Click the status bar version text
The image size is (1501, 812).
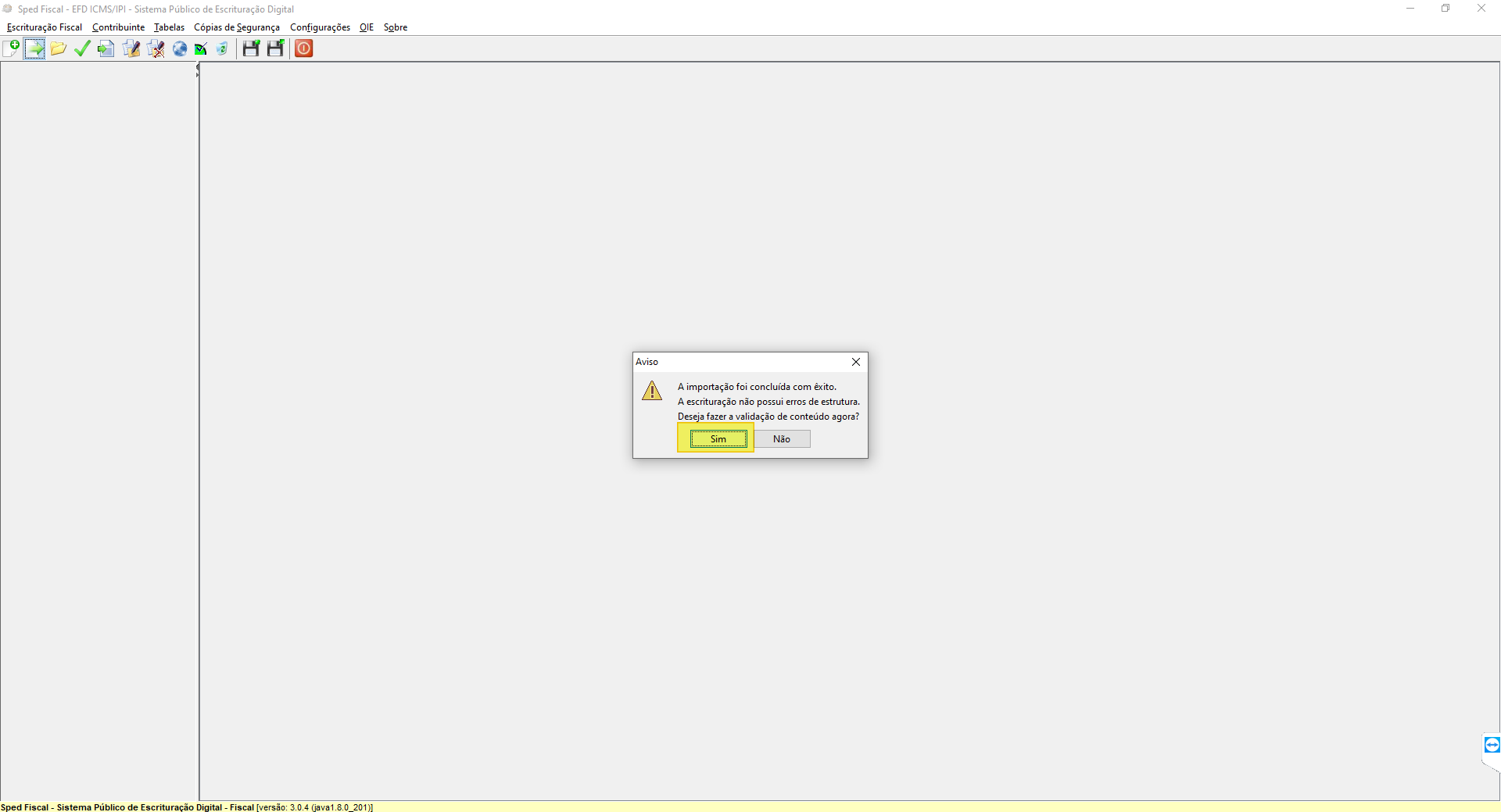tap(314, 807)
